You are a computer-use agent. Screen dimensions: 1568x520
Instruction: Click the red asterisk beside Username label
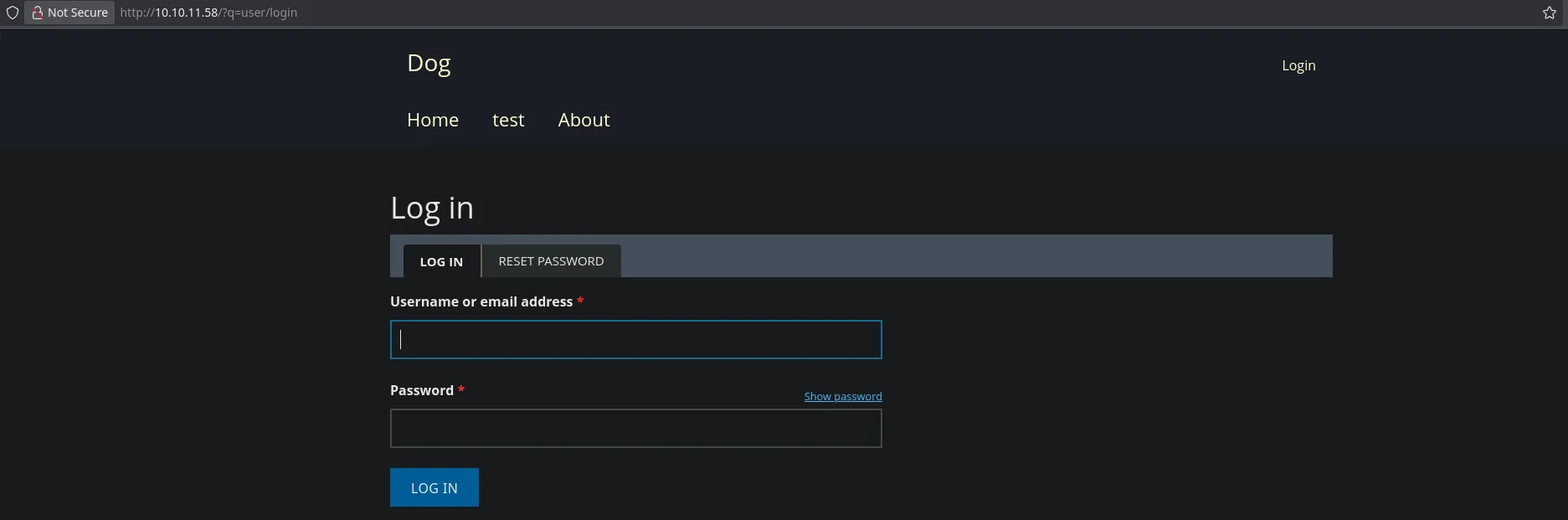pyautogui.click(x=580, y=301)
